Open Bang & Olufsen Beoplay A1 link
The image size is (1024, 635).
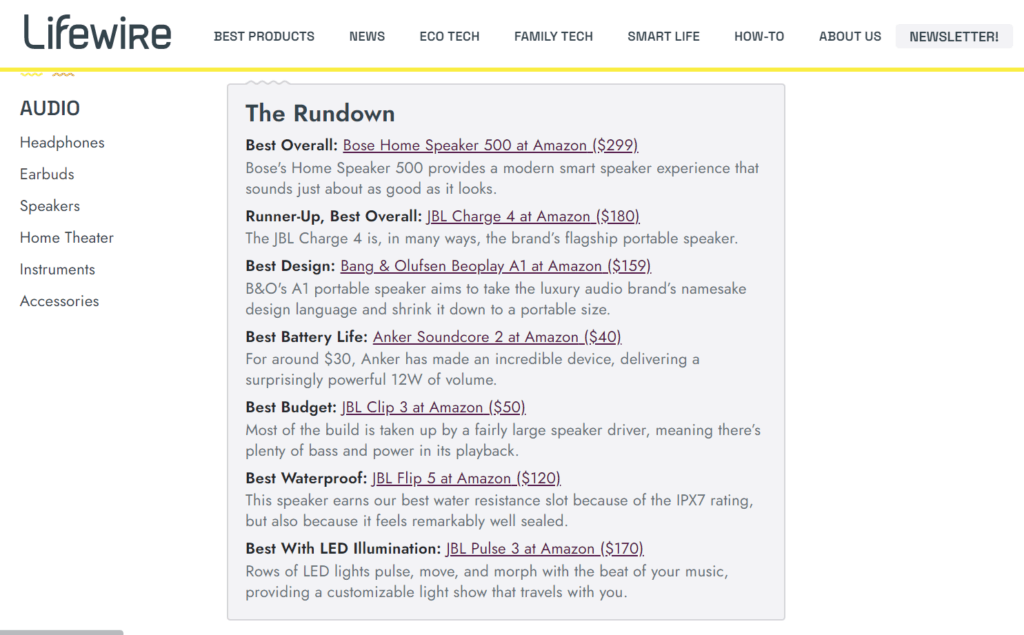coord(496,266)
